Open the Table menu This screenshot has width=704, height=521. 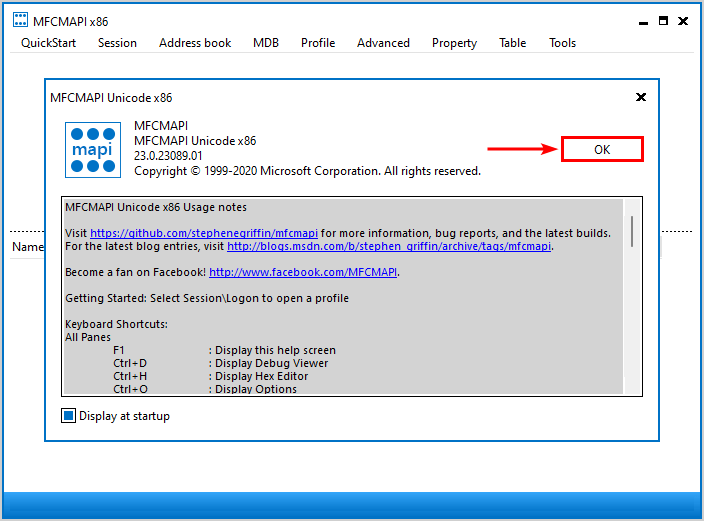[x=512, y=43]
